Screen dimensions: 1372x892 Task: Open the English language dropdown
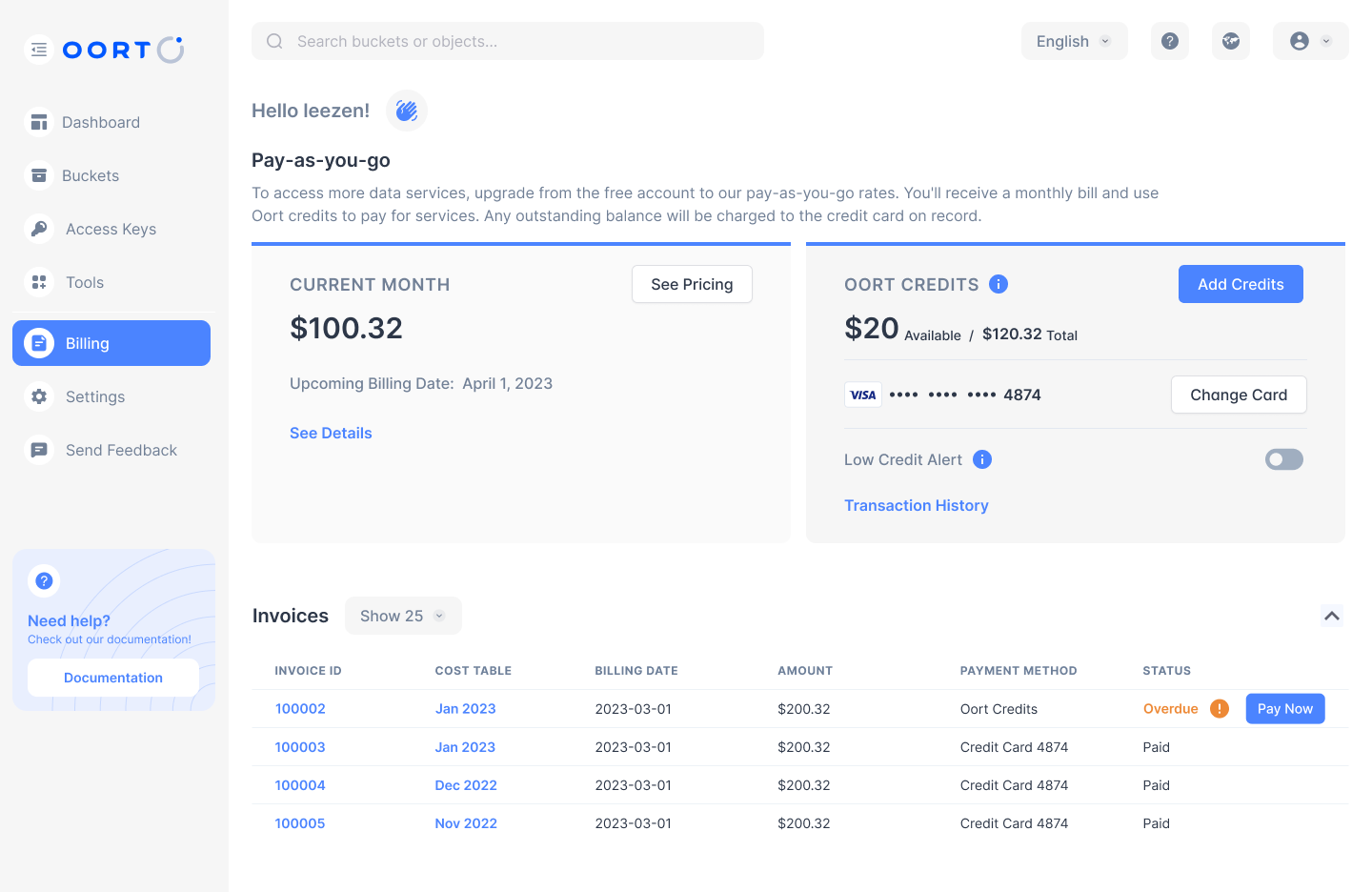[1074, 41]
